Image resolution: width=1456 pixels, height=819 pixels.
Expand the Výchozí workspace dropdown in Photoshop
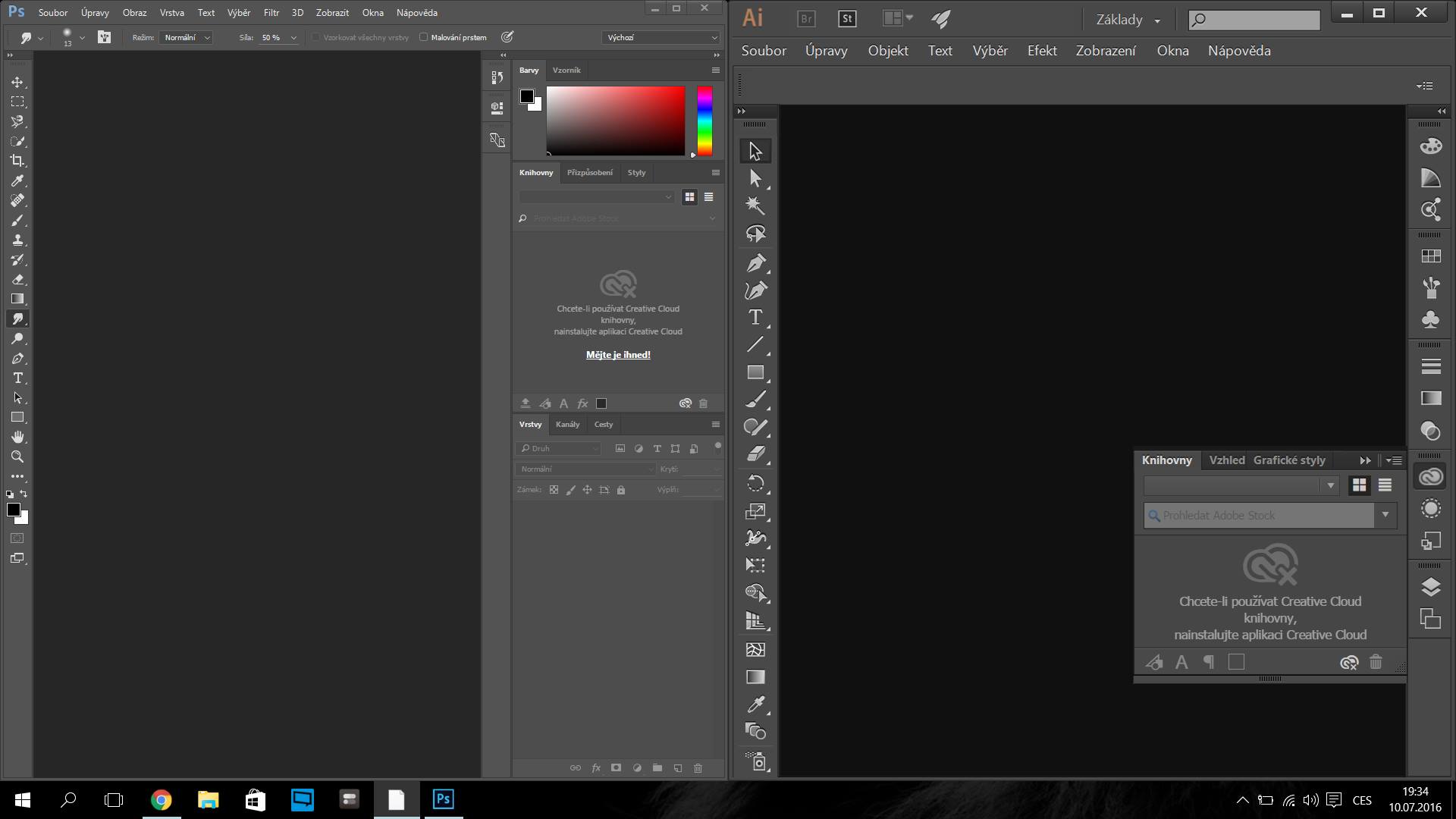click(661, 37)
